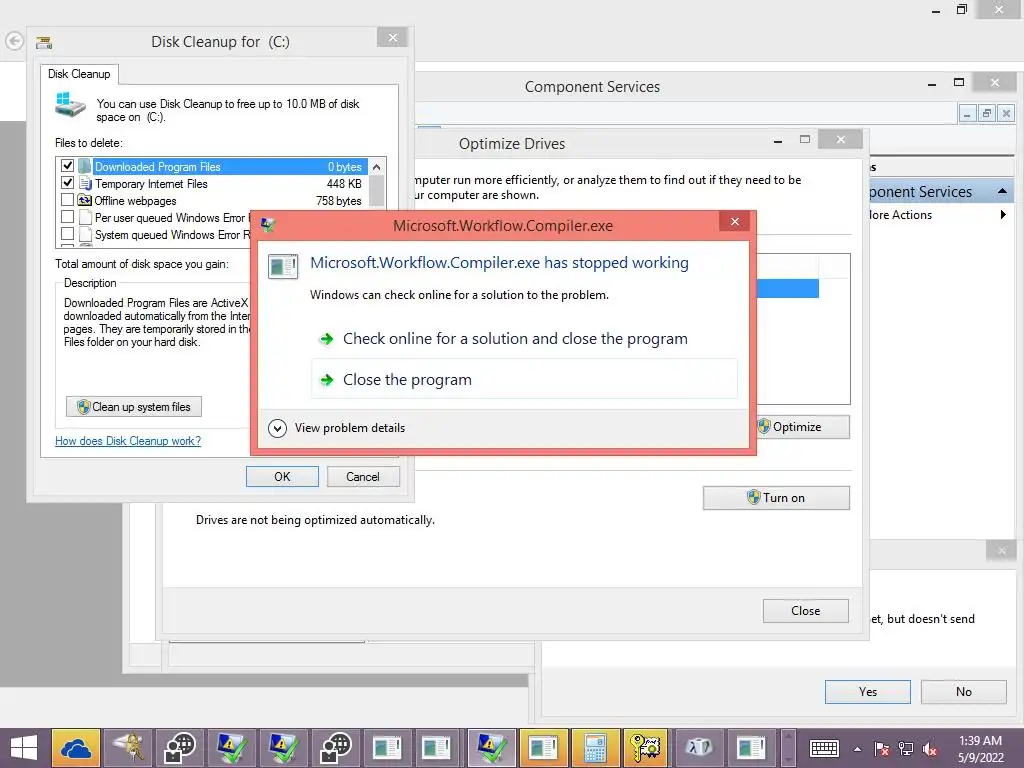Uncheck the Temporary Internet Files checkbox

(67, 183)
